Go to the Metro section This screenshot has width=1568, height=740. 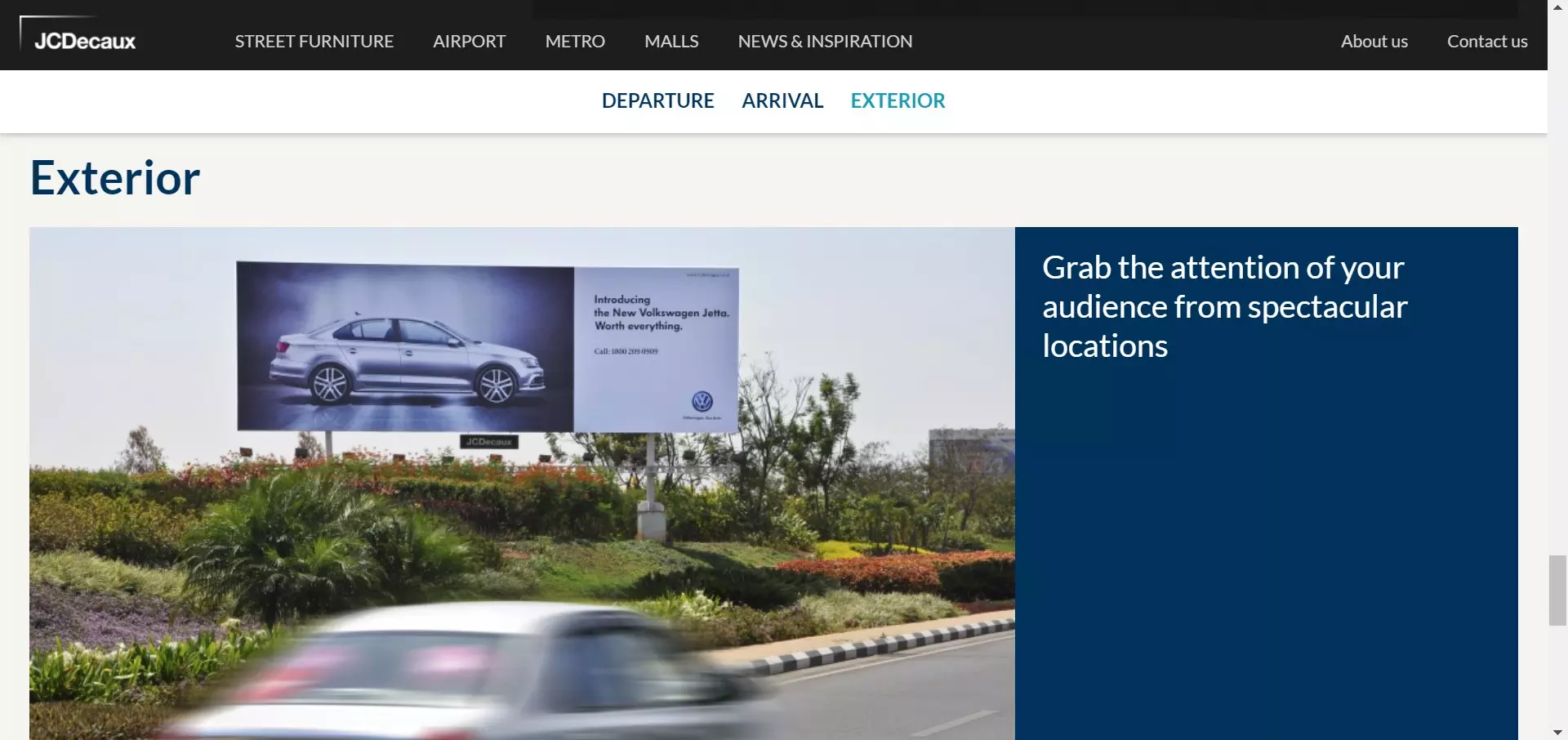575,41
